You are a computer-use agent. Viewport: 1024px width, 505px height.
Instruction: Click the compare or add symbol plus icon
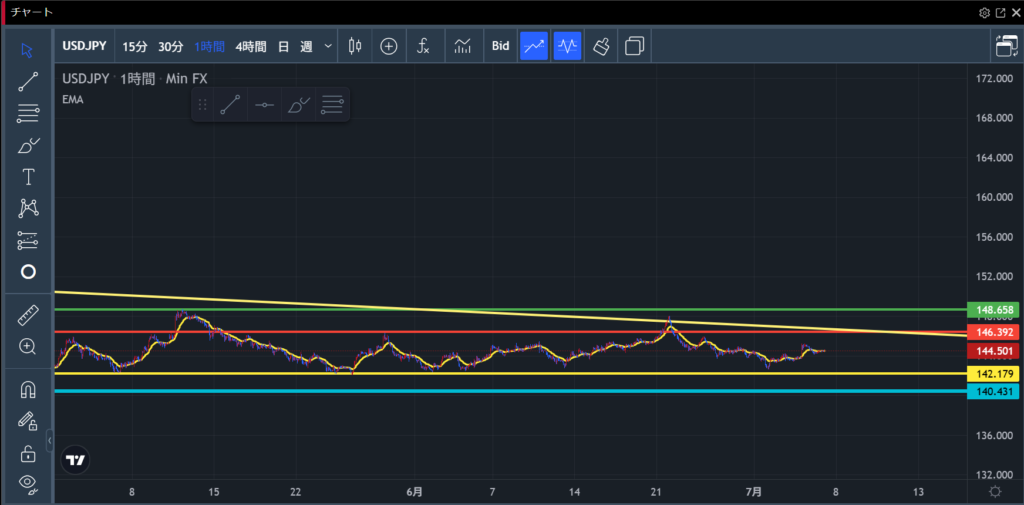pos(389,46)
